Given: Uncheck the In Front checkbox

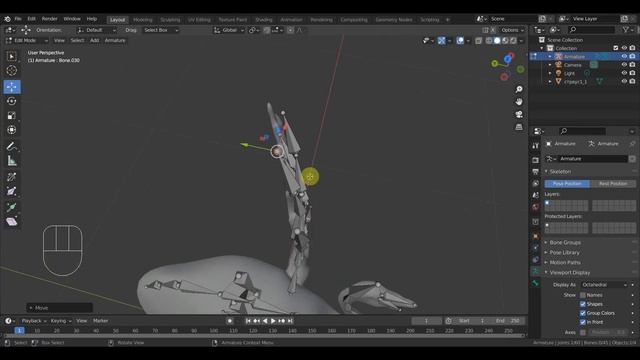Looking at the screenshot, I should point(583,322).
